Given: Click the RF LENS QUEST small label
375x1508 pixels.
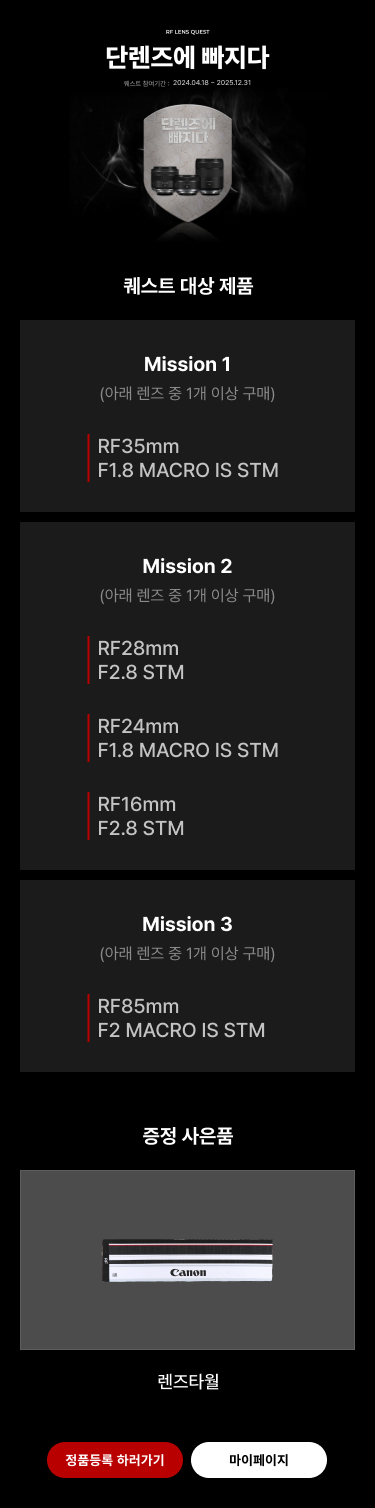Looking at the screenshot, I should point(187,32).
